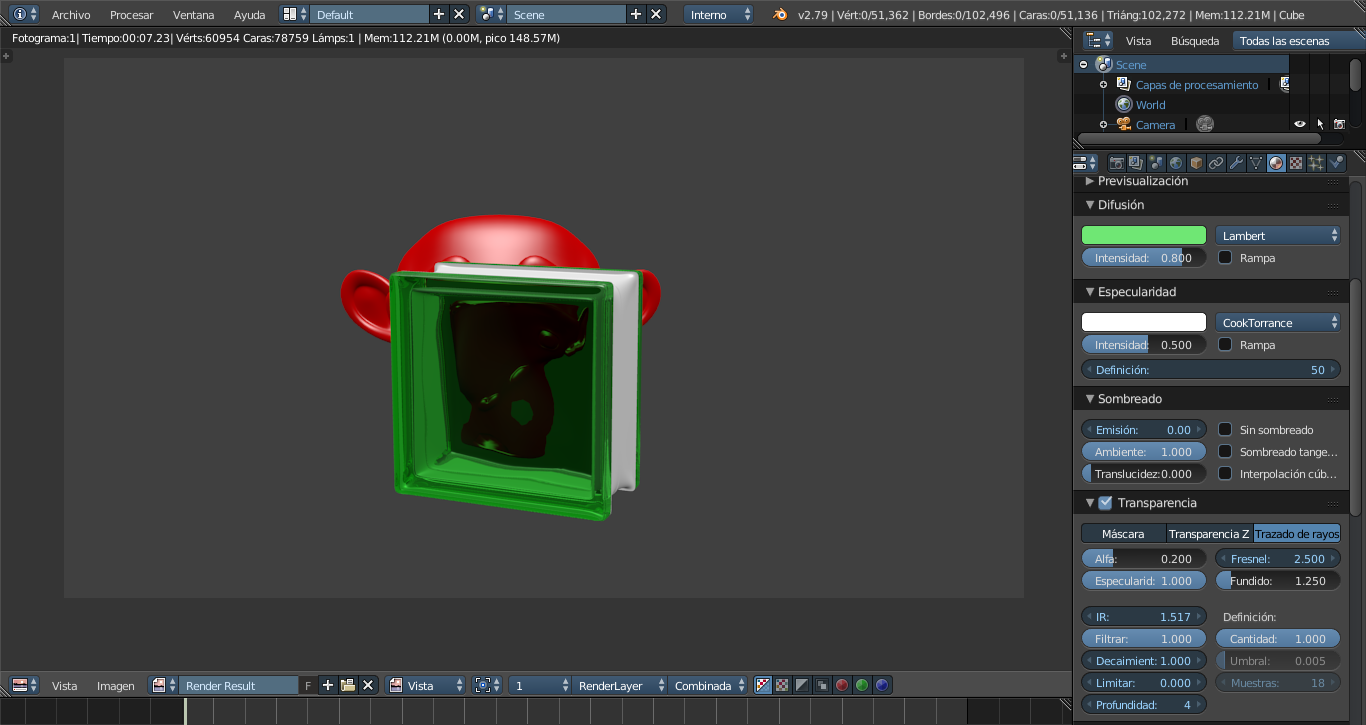Image resolution: width=1366 pixels, height=725 pixels.
Task: Open the Archivo menu
Action: click(x=71, y=14)
